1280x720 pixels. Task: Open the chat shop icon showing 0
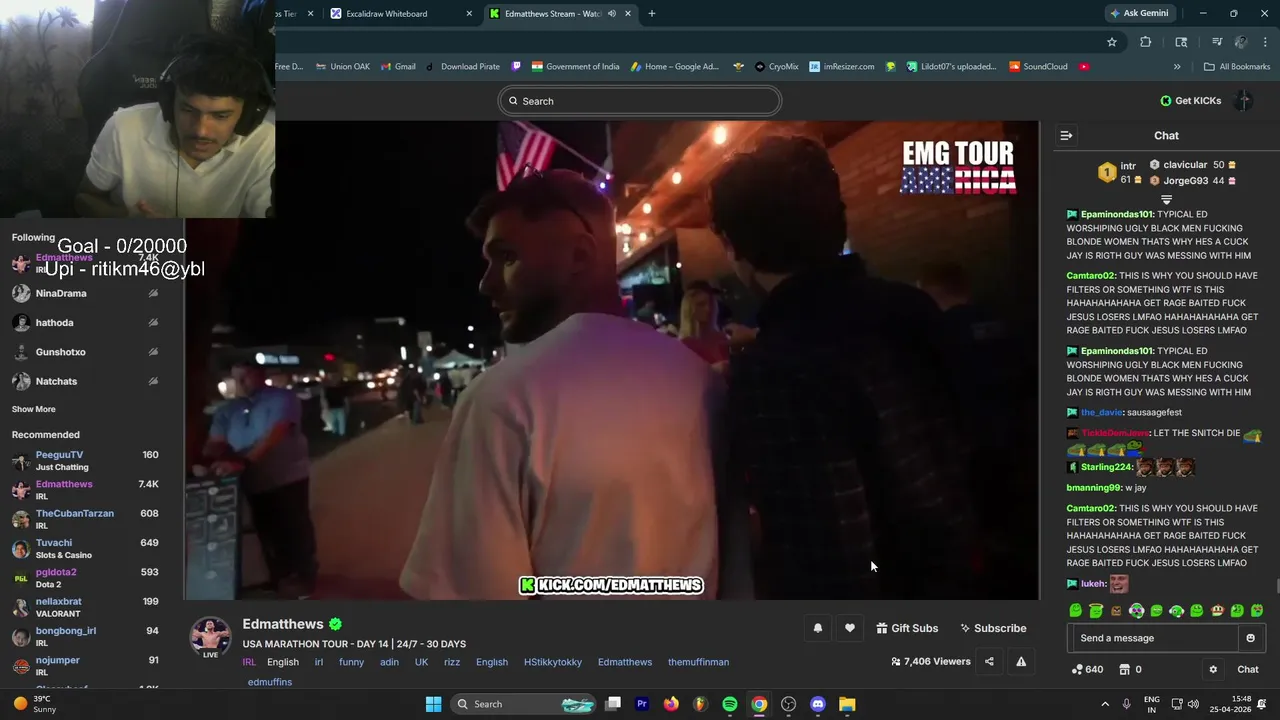(x=1130, y=669)
